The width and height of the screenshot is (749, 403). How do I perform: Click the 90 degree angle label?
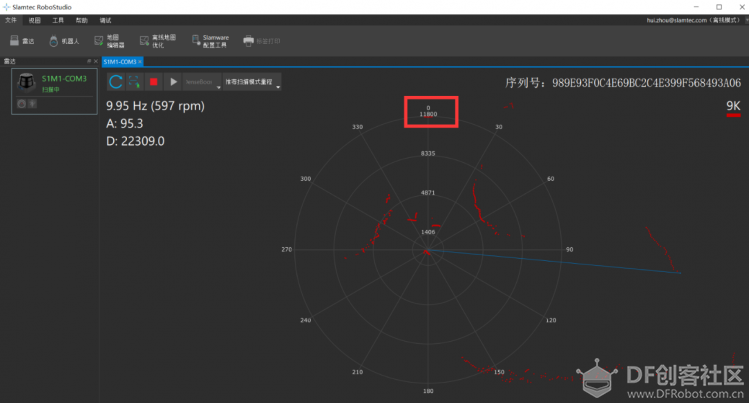(569, 249)
